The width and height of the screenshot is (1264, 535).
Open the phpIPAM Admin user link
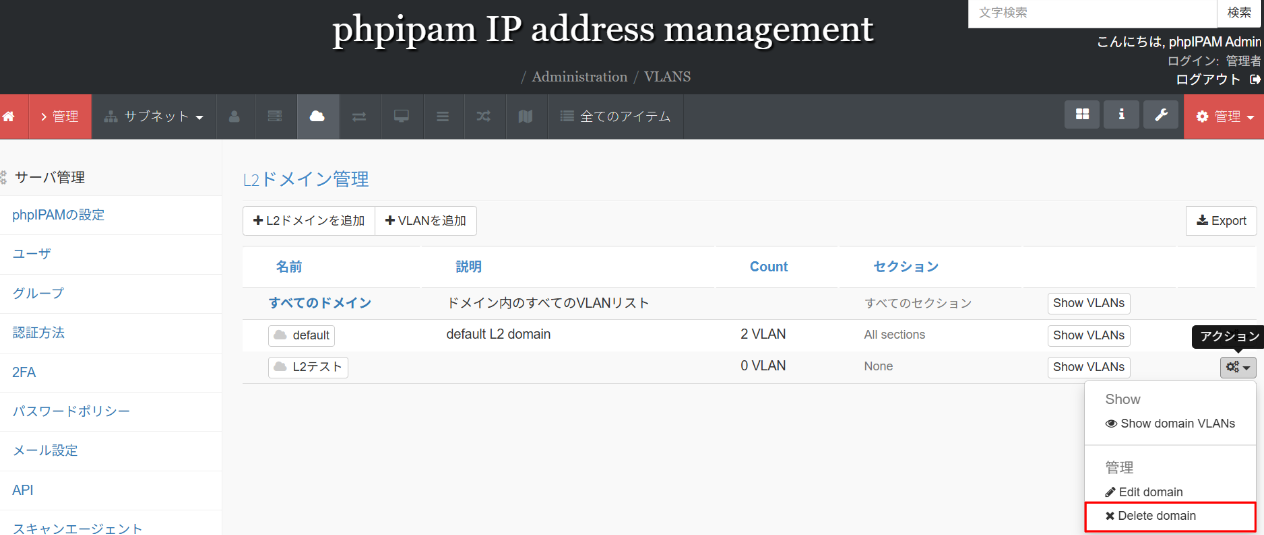click(1215, 42)
